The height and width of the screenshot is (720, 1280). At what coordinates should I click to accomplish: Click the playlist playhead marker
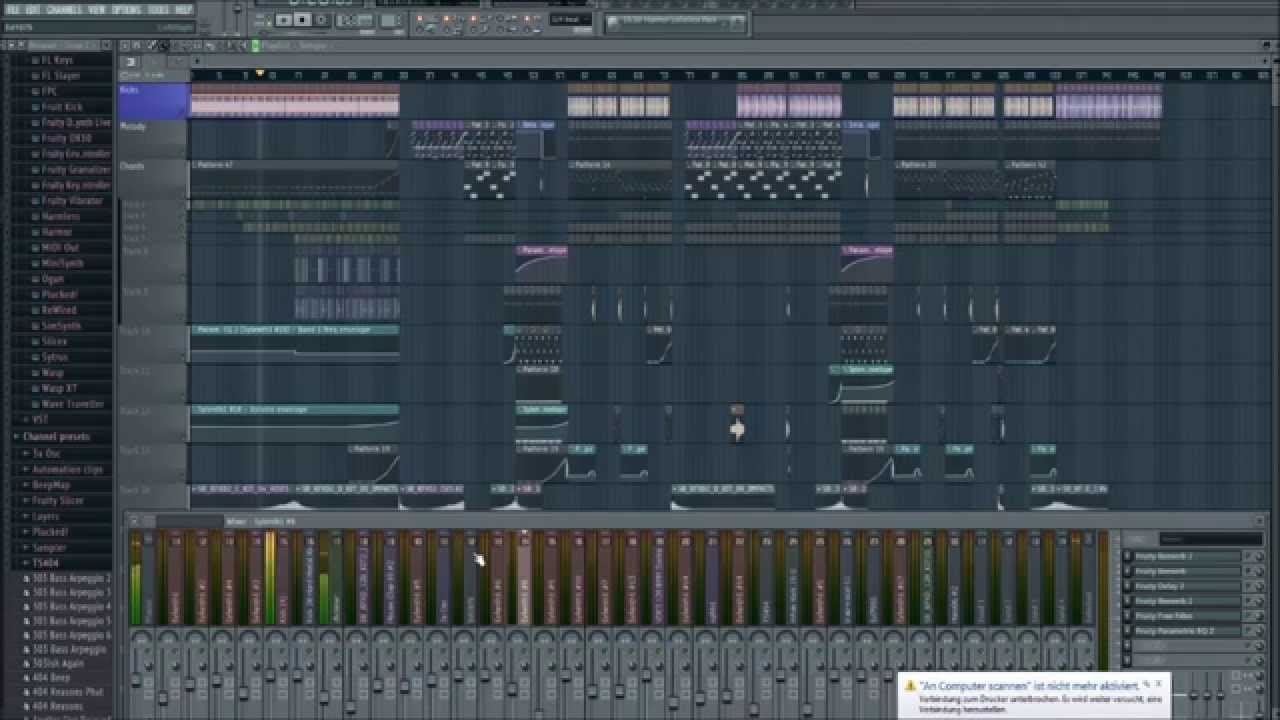(260, 74)
